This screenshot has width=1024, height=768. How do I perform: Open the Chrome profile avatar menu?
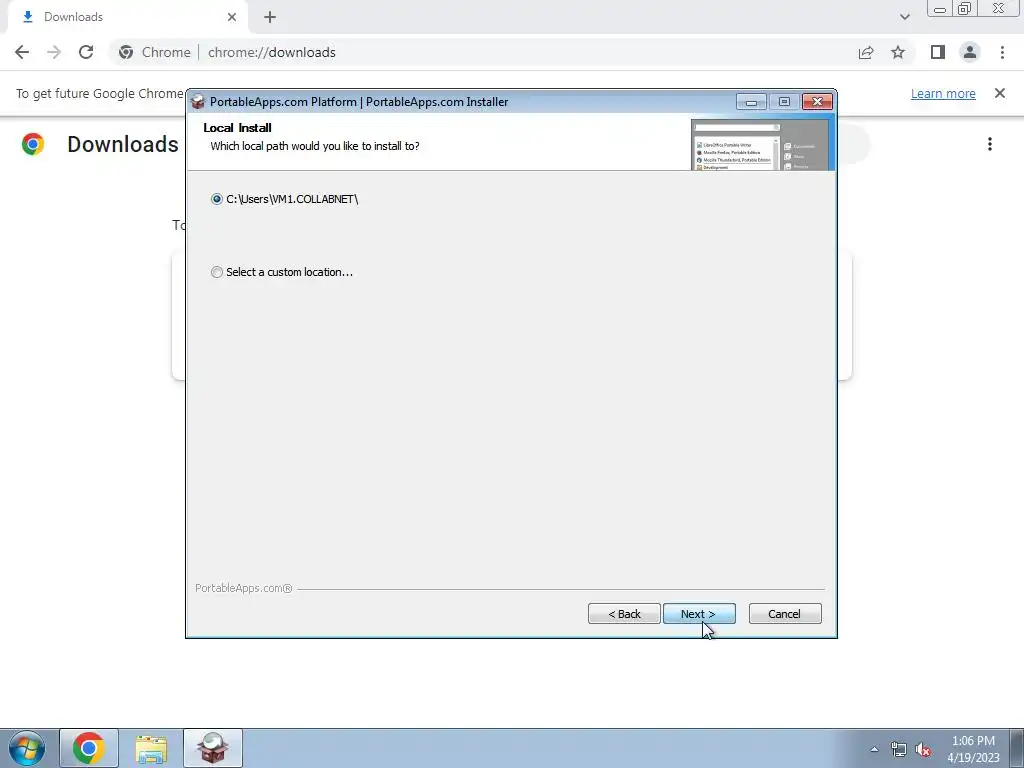(x=970, y=52)
